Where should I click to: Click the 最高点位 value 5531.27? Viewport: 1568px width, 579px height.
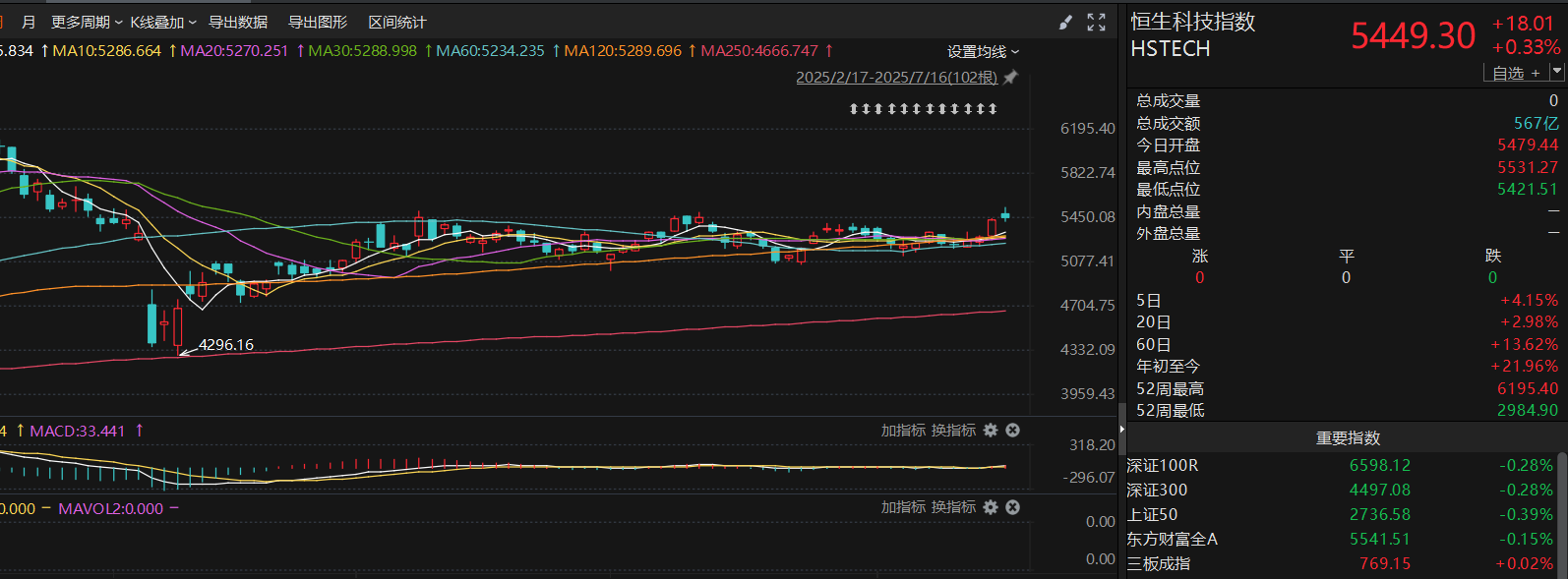click(x=1528, y=167)
